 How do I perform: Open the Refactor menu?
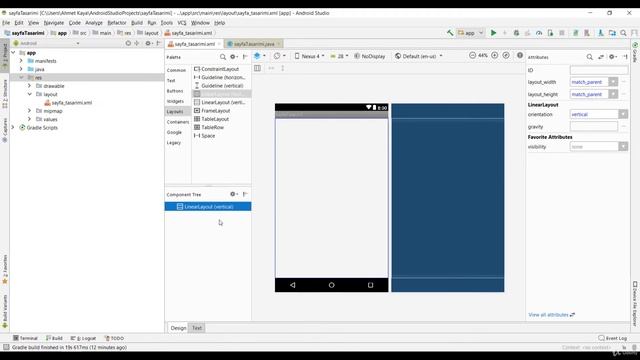pos(117,23)
